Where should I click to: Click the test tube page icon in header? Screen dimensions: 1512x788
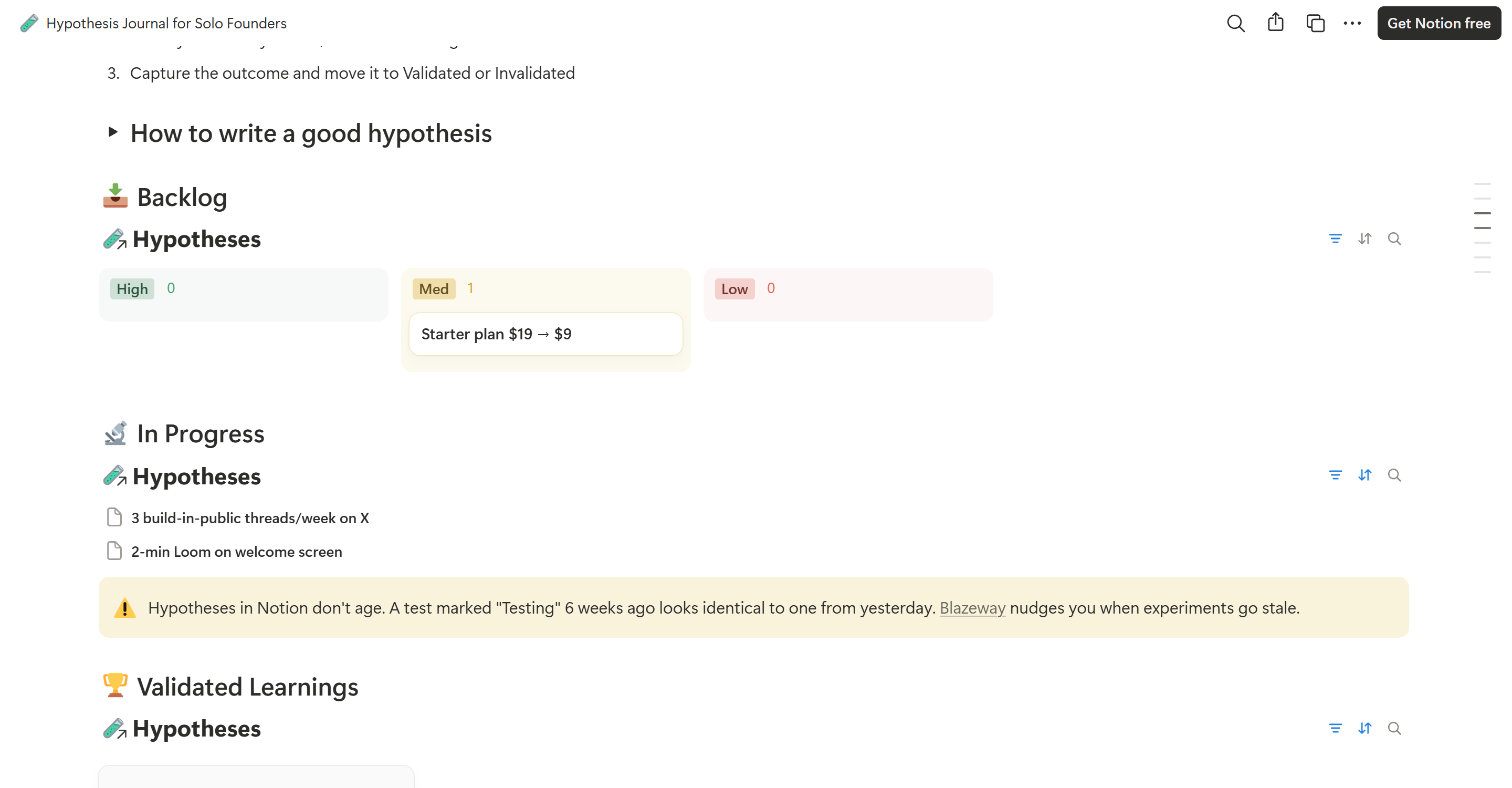29,24
